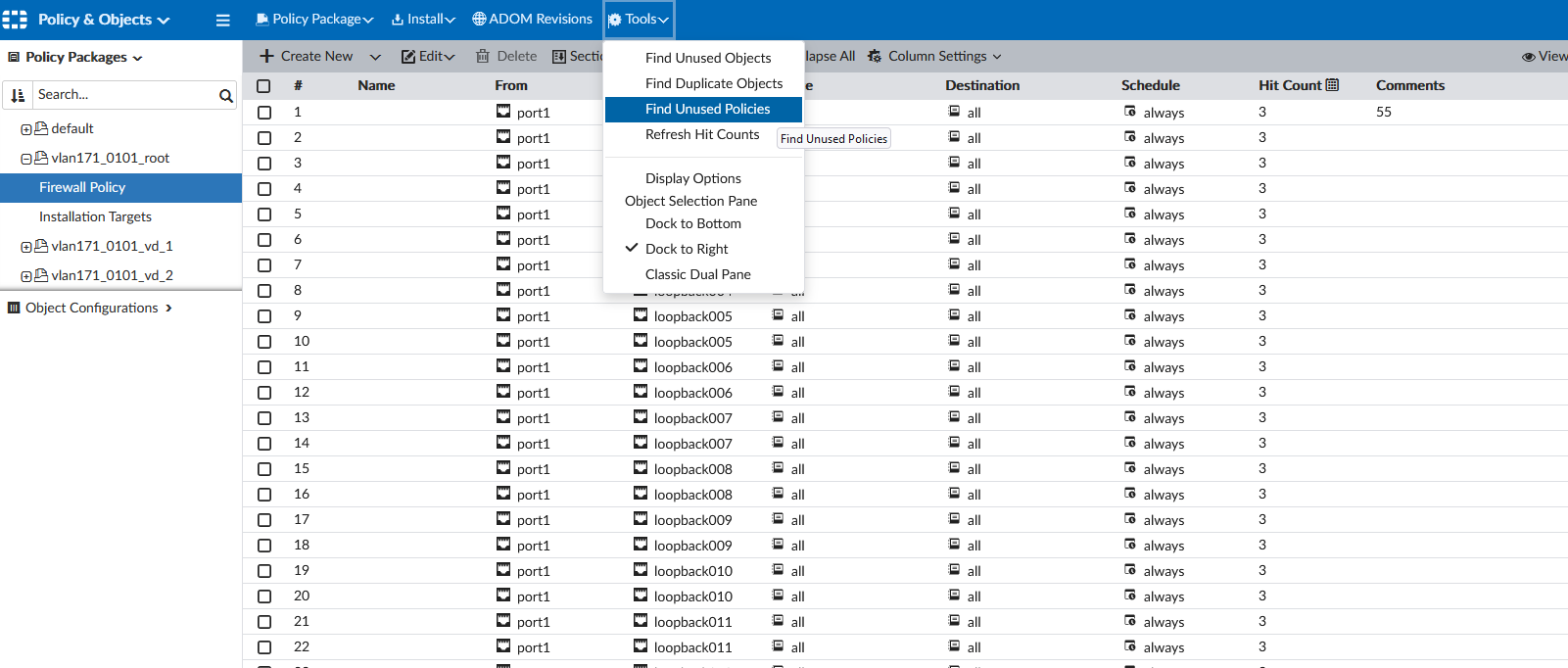Image resolution: width=1568 pixels, height=668 pixels.
Task: Click source 'all' address icon row 11
Action: click(x=778, y=366)
